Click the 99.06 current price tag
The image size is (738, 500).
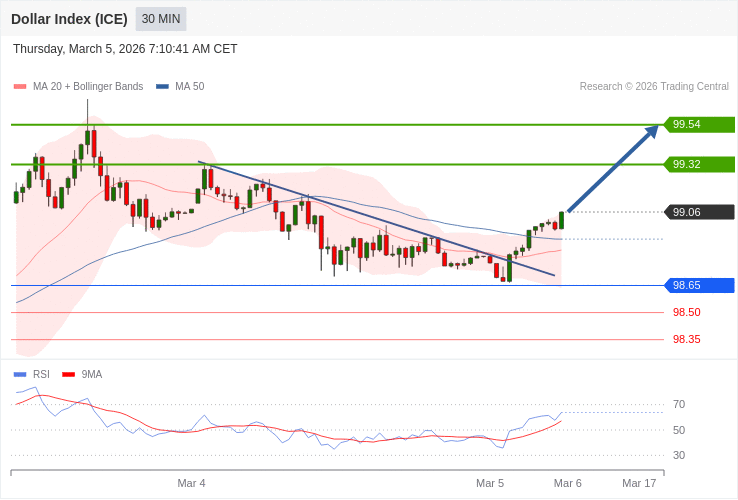(699, 212)
